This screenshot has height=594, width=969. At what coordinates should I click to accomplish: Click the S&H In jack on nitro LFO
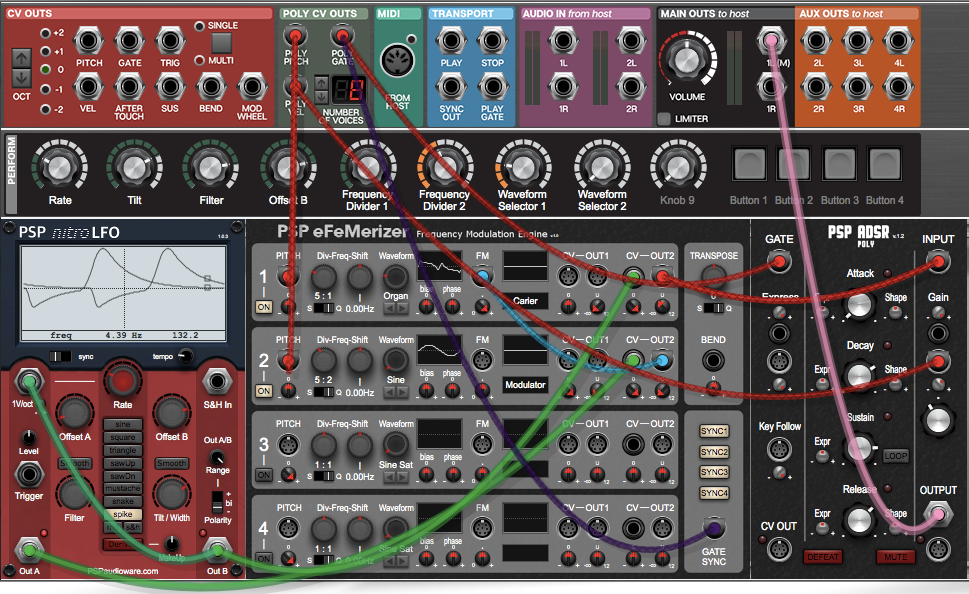point(218,381)
